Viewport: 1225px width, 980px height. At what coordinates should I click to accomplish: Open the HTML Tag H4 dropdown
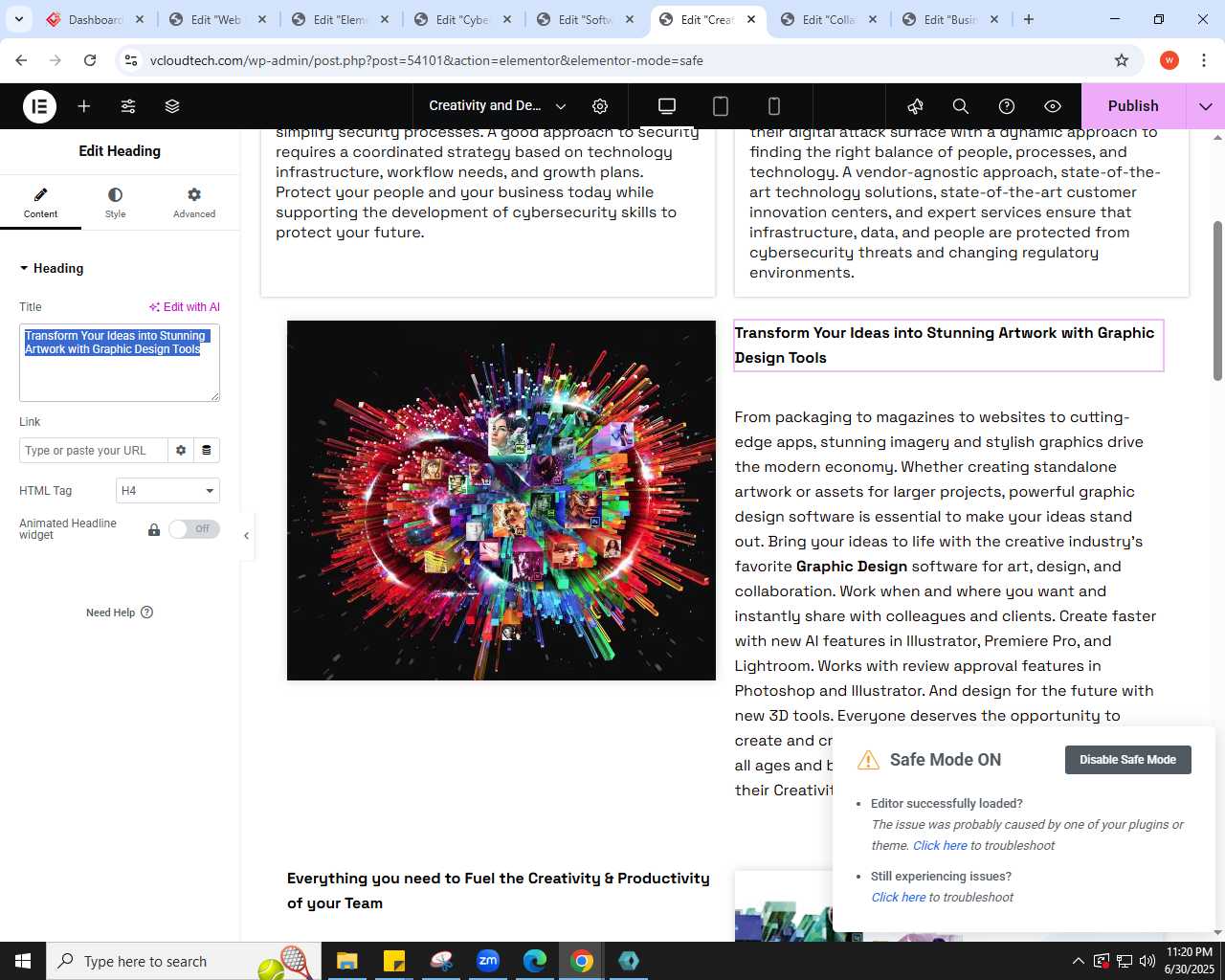point(167,491)
